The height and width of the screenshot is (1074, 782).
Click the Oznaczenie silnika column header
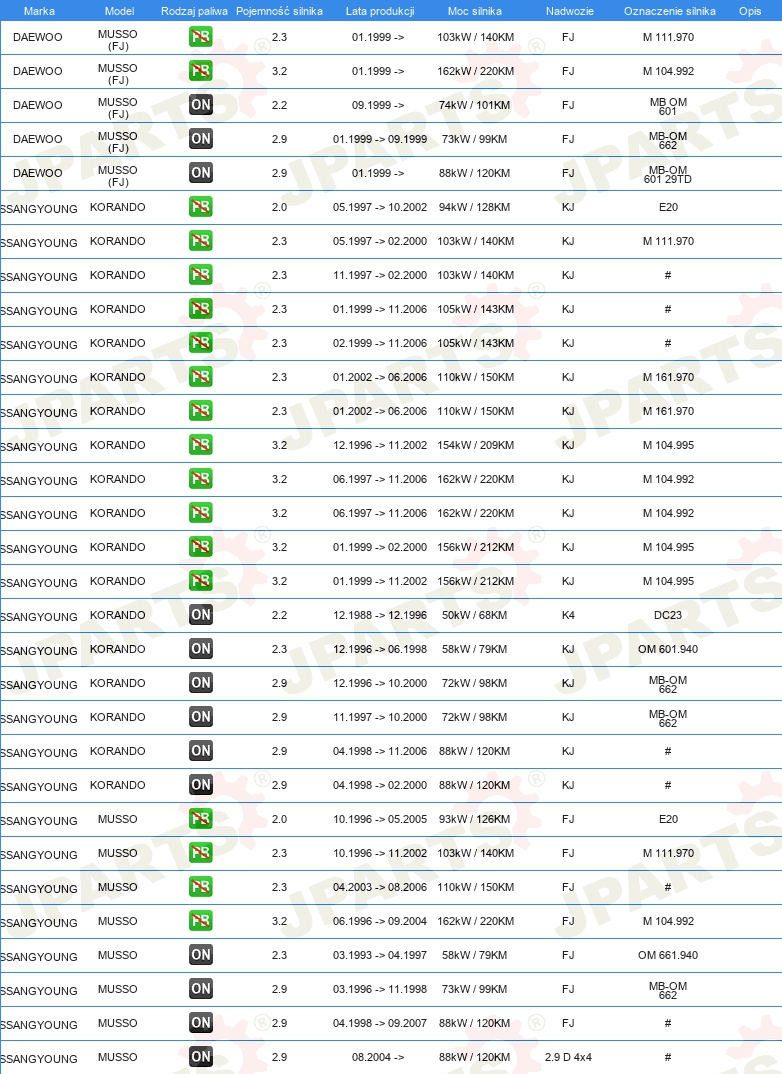click(x=670, y=11)
